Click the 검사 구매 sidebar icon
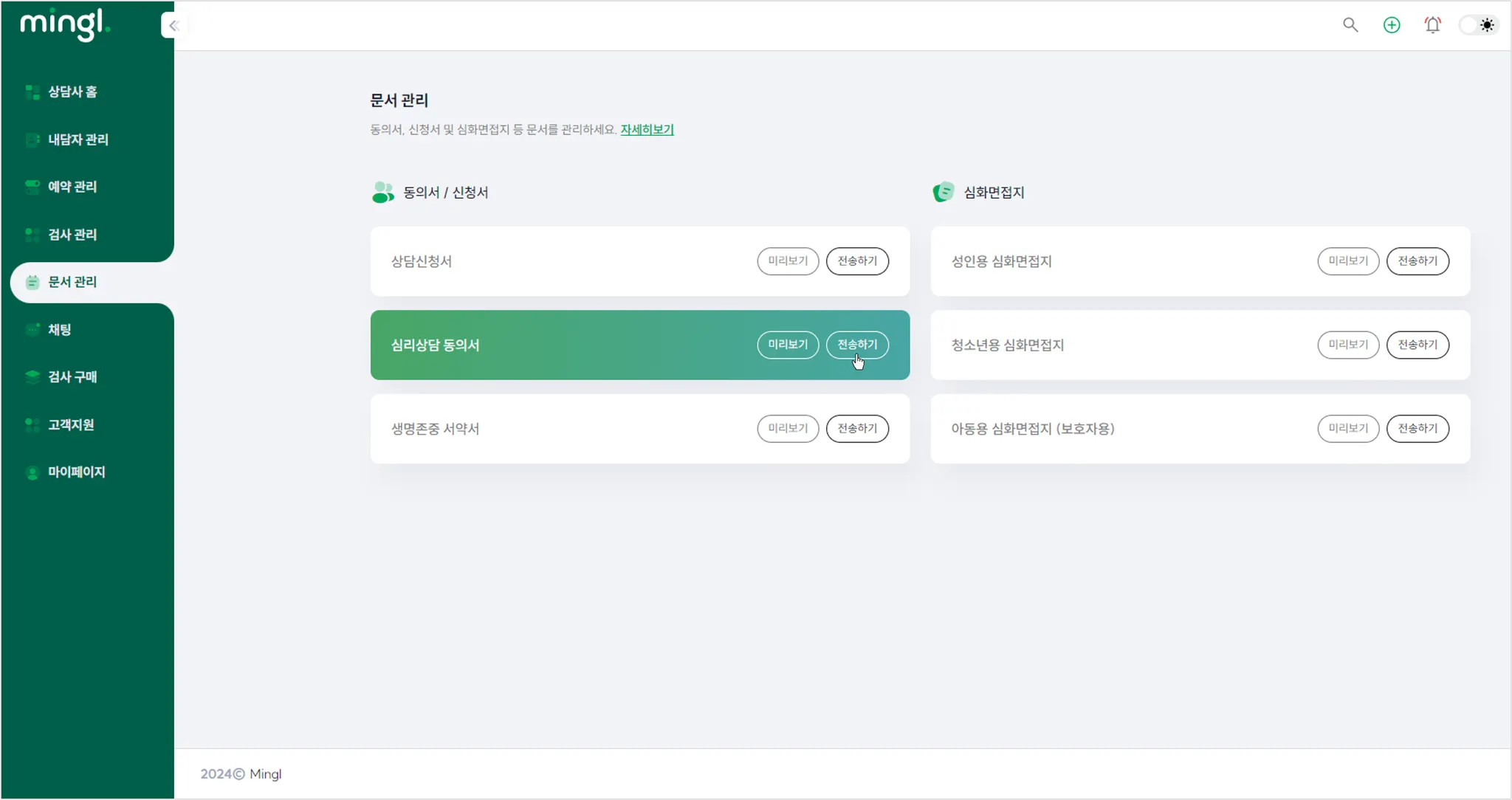1512x800 pixels. pos(32,377)
